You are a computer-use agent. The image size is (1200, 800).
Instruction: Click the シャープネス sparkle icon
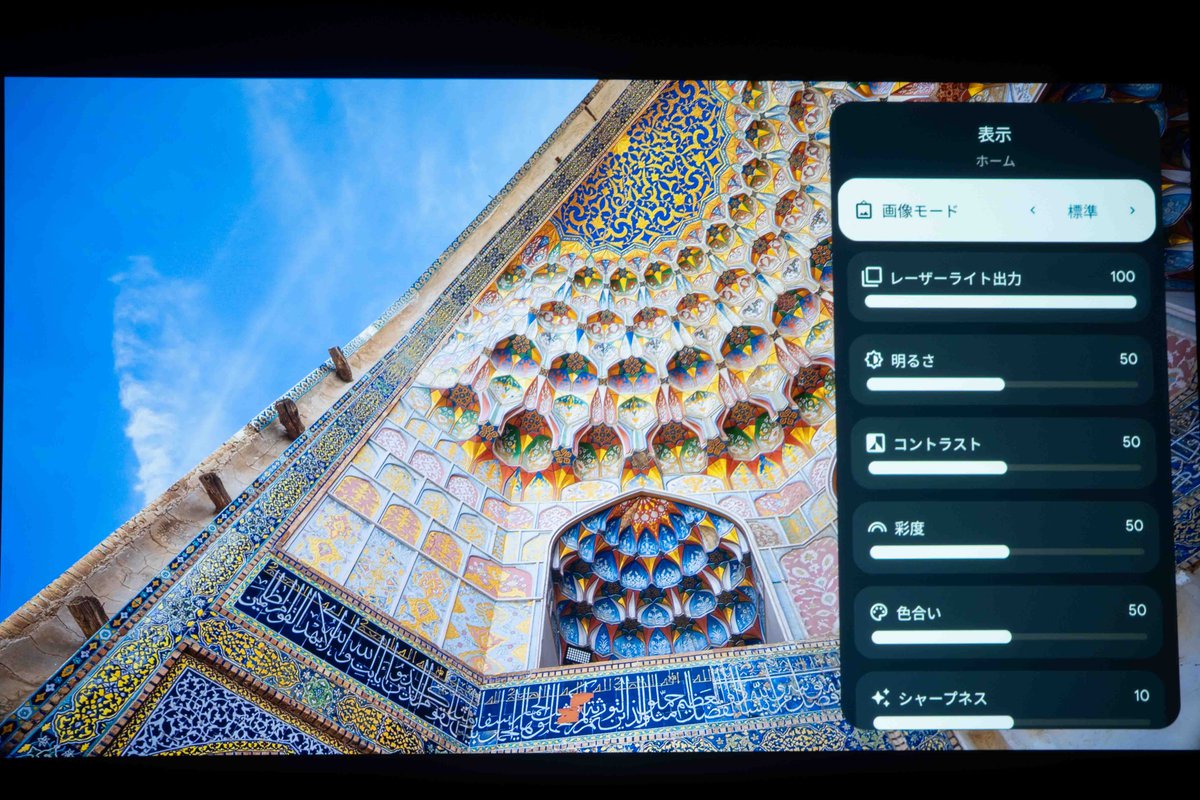(x=880, y=698)
